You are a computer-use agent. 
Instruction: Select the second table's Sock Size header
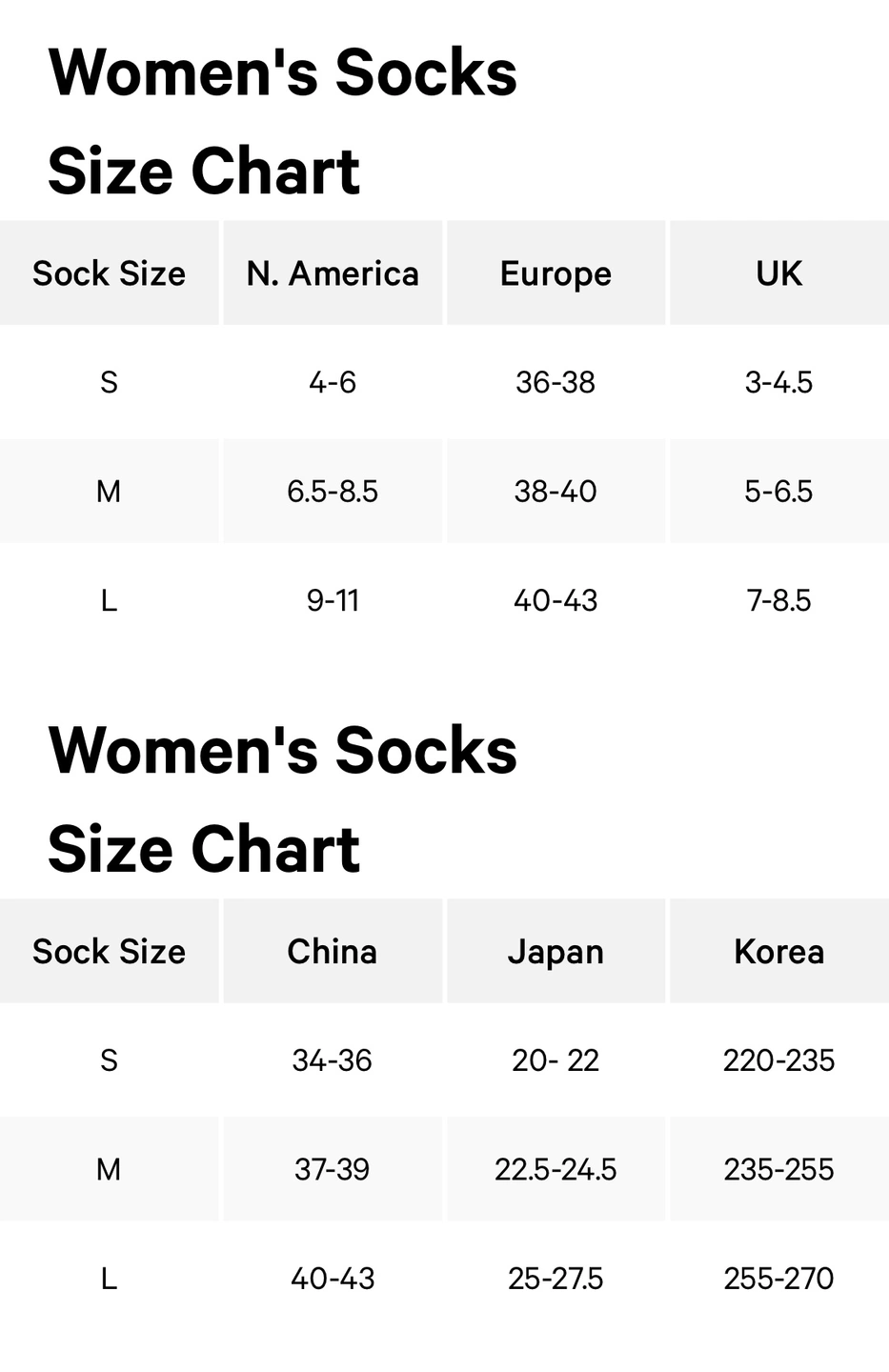coord(109,951)
